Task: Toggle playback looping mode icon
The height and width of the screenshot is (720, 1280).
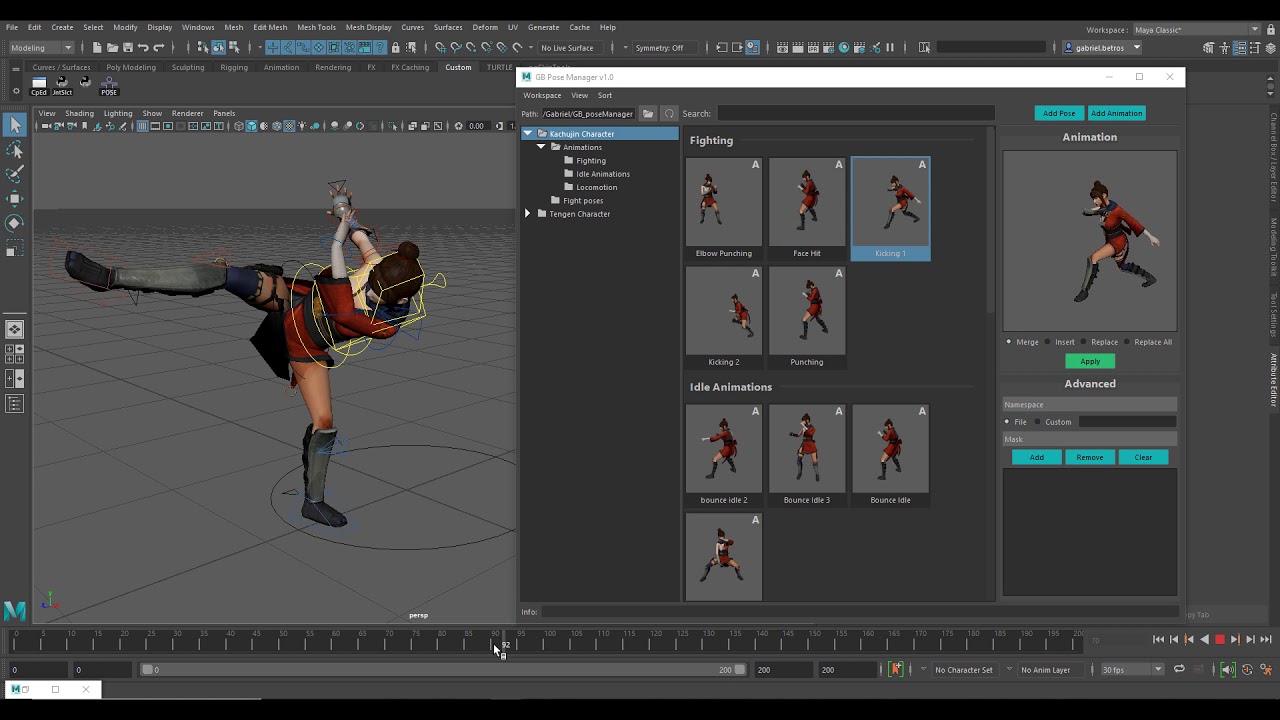Action: coord(1179,669)
